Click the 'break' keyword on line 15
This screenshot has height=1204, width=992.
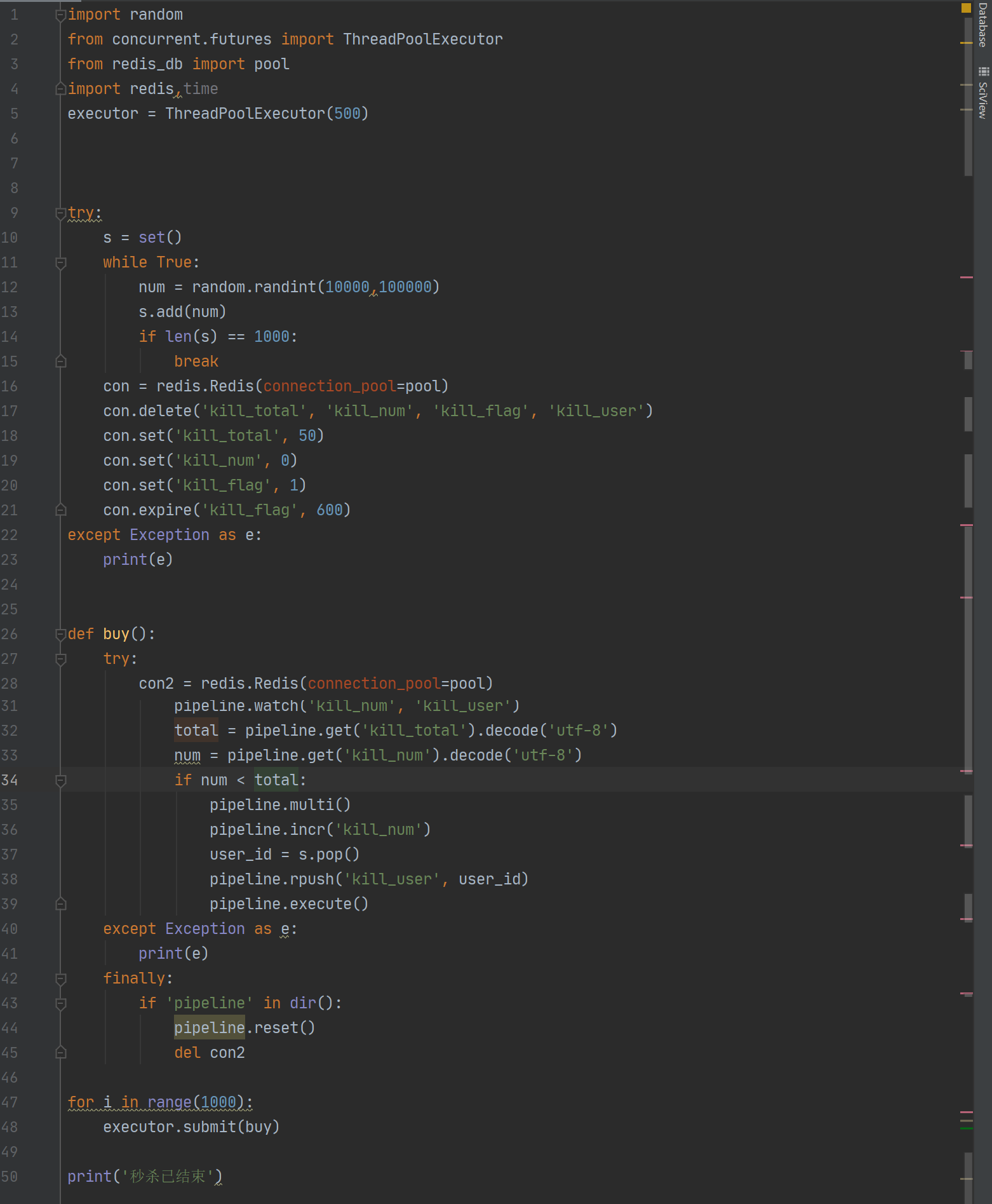(196, 362)
